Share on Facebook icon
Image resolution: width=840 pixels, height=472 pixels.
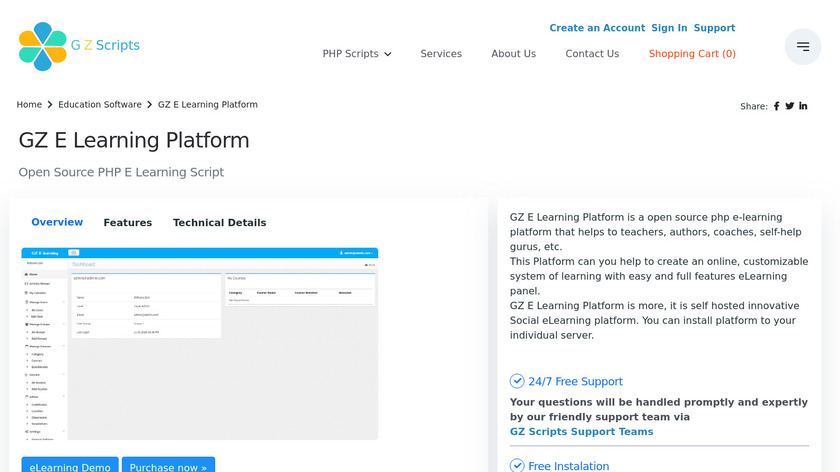click(776, 106)
